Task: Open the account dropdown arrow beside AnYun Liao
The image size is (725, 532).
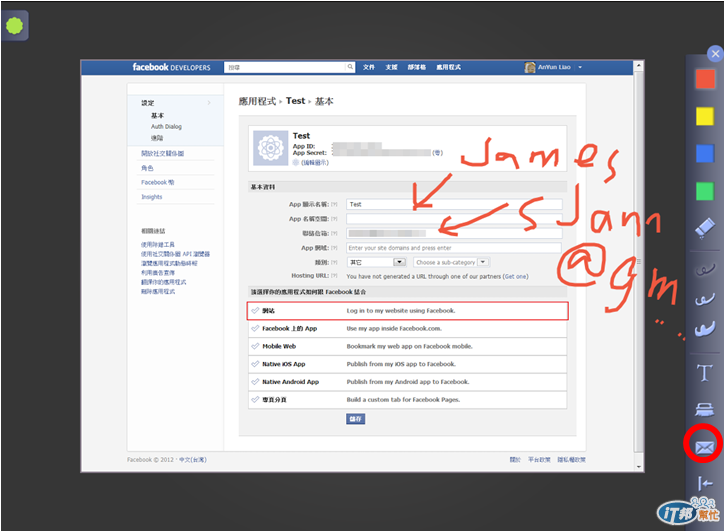Action: [x=580, y=67]
